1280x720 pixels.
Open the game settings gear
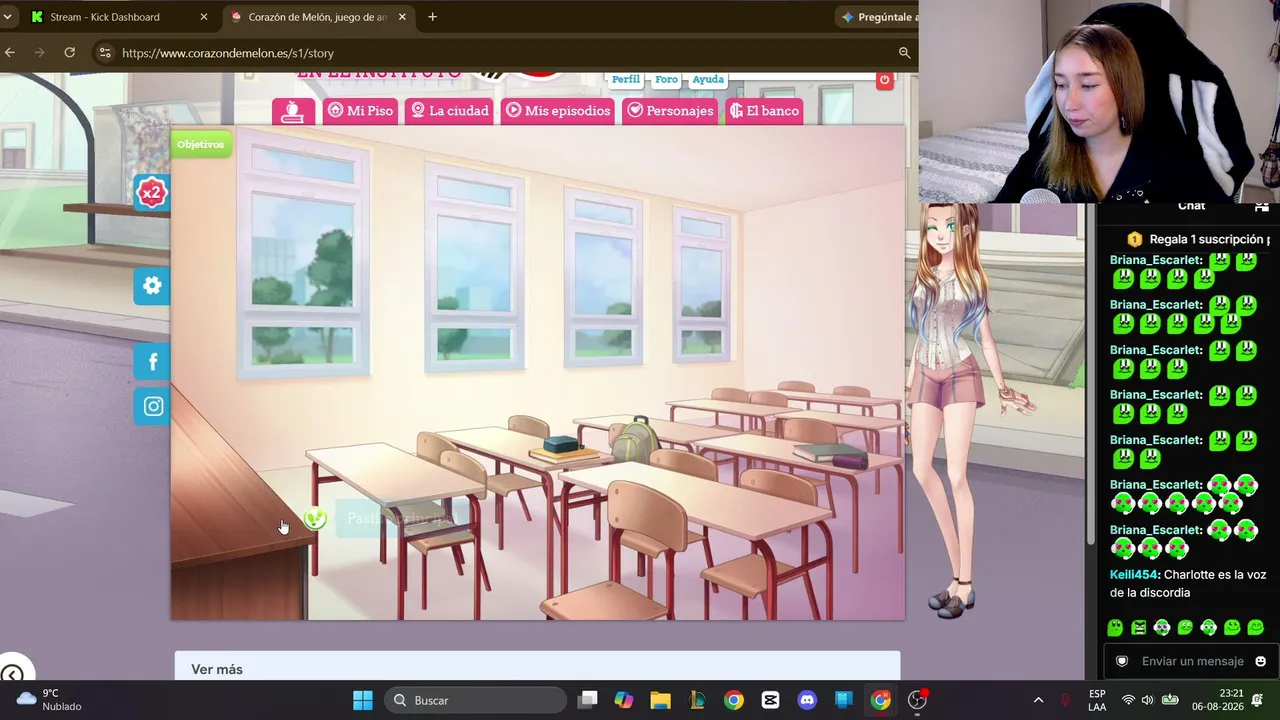[152, 286]
